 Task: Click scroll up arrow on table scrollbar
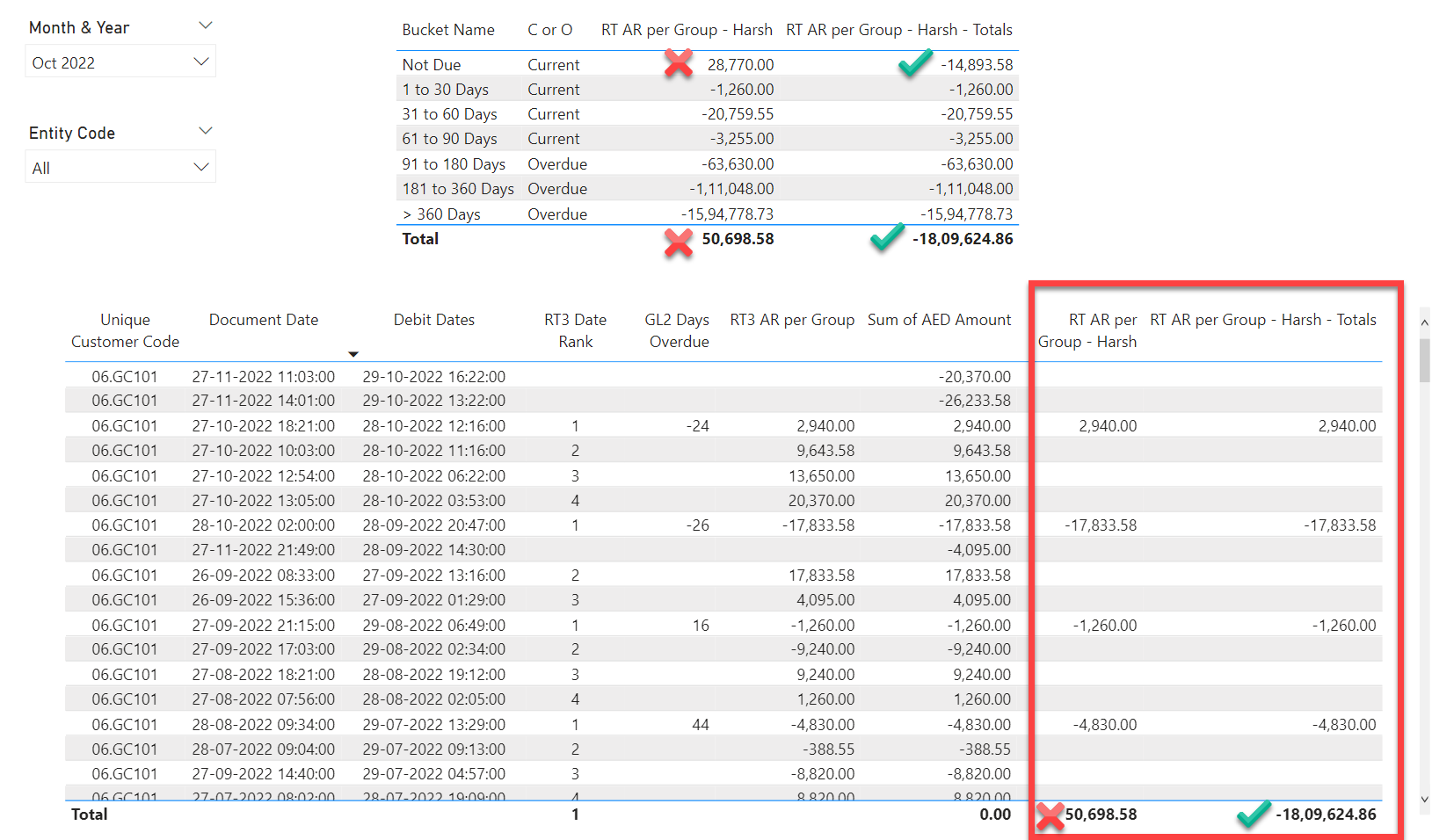[1424, 323]
